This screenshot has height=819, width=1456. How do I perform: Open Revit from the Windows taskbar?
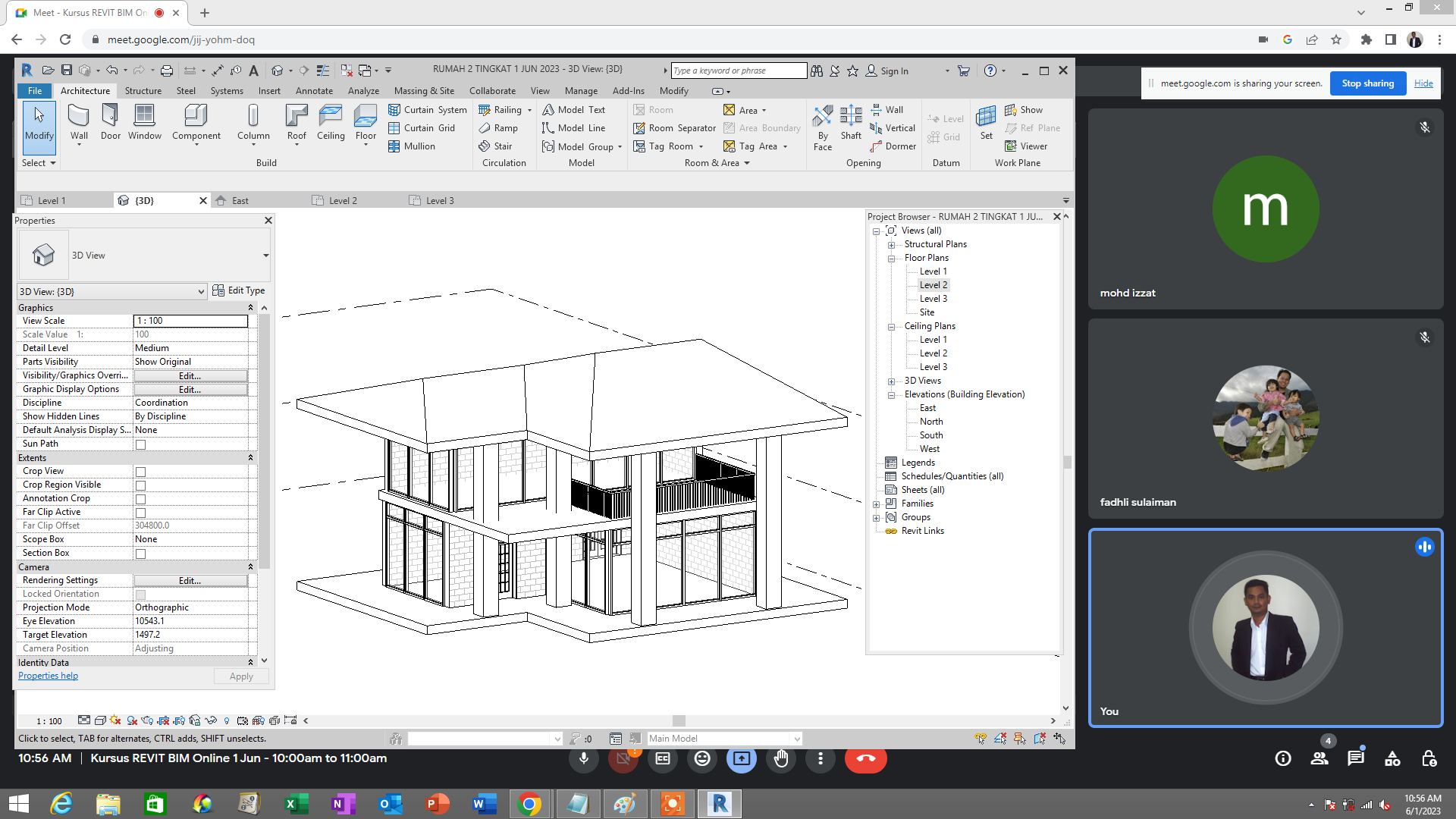[720, 804]
